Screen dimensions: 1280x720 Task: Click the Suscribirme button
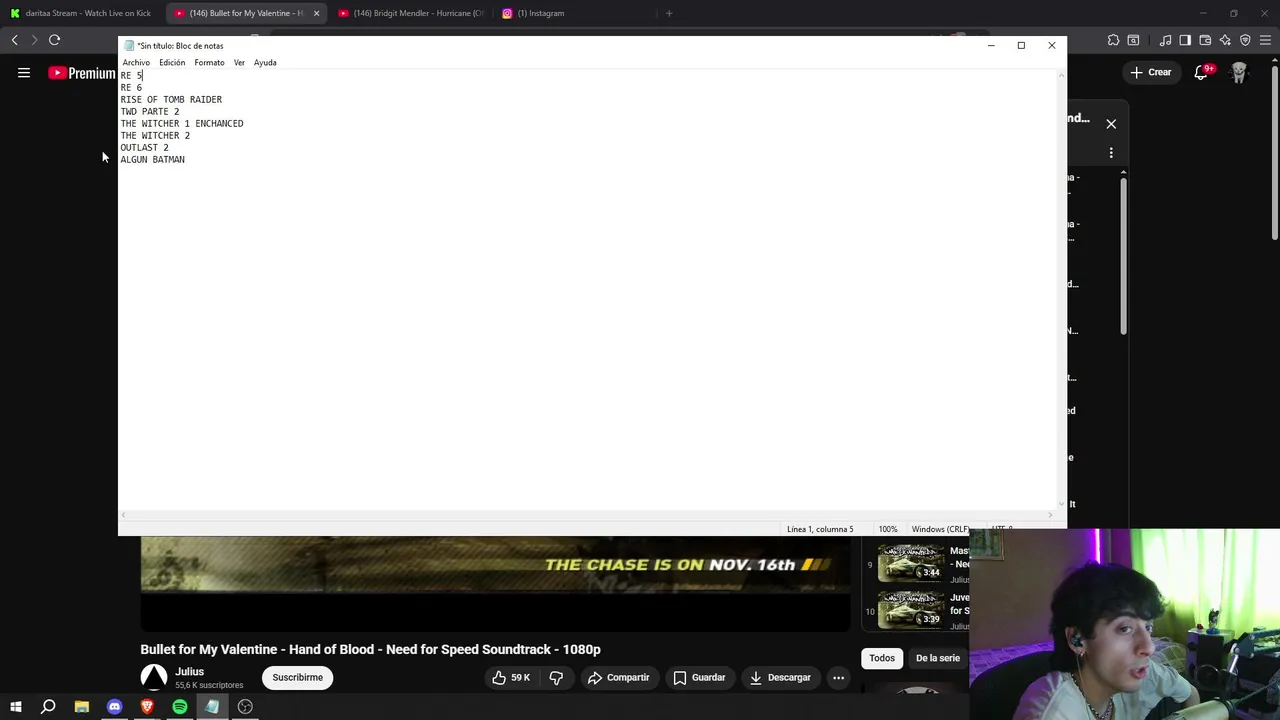(x=297, y=677)
